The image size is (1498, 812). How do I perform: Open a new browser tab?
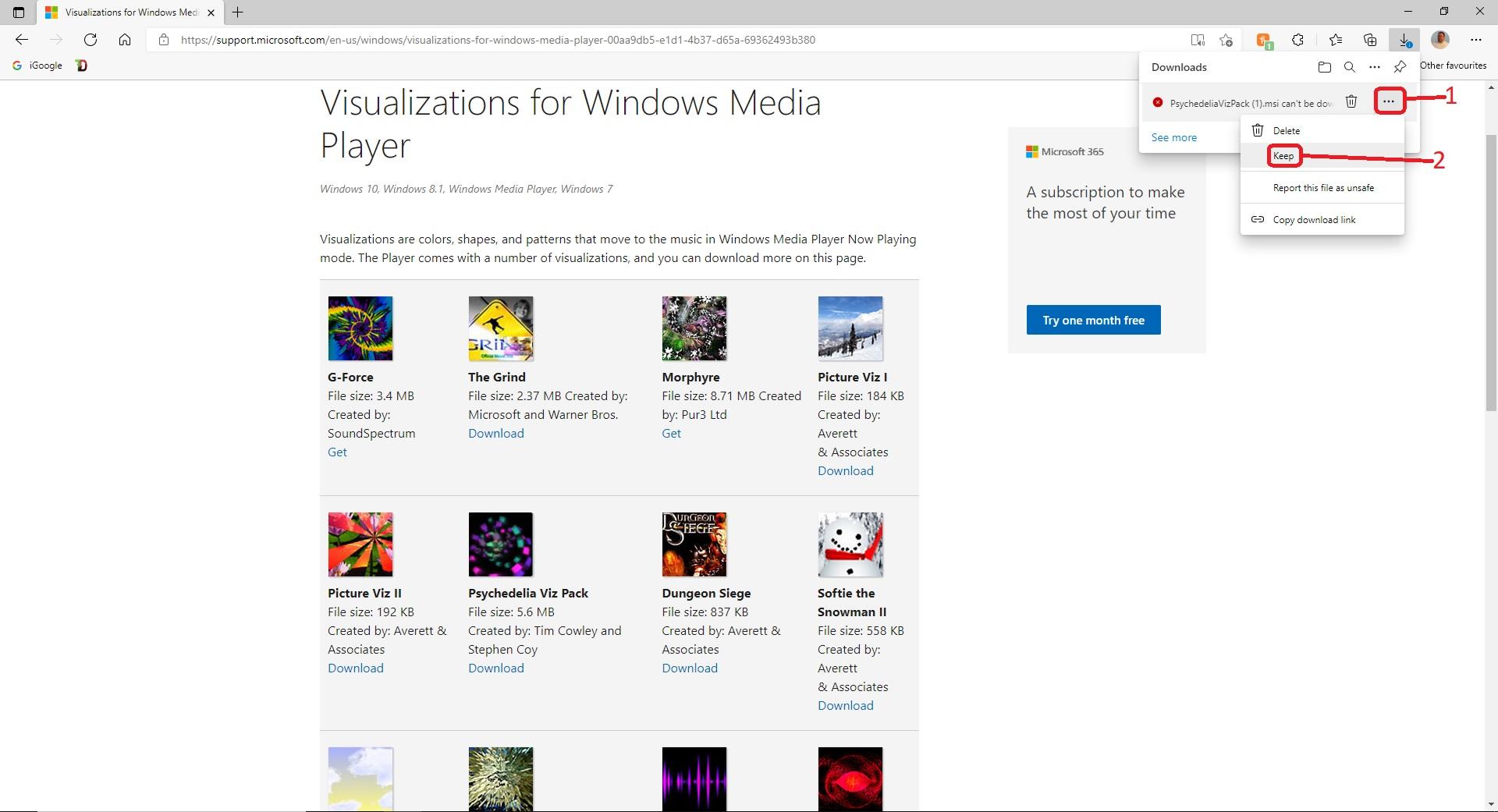point(238,12)
